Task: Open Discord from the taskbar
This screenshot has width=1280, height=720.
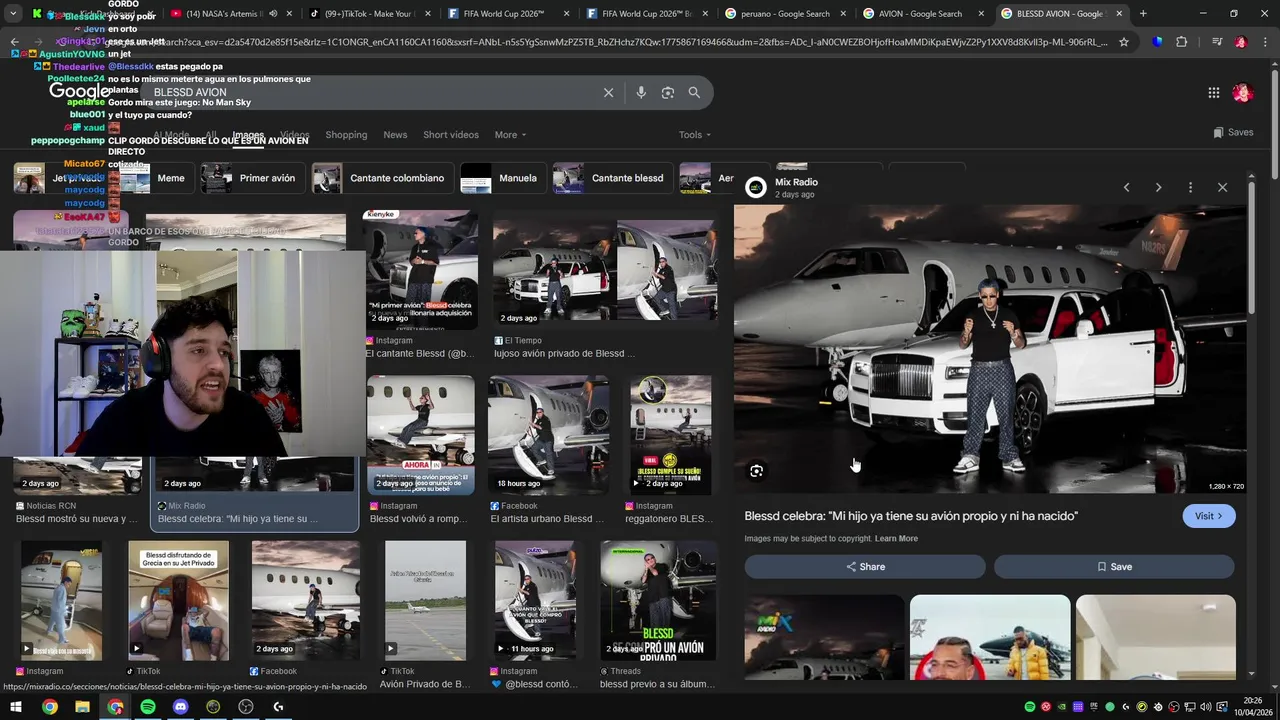Action: (x=181, y=707)
